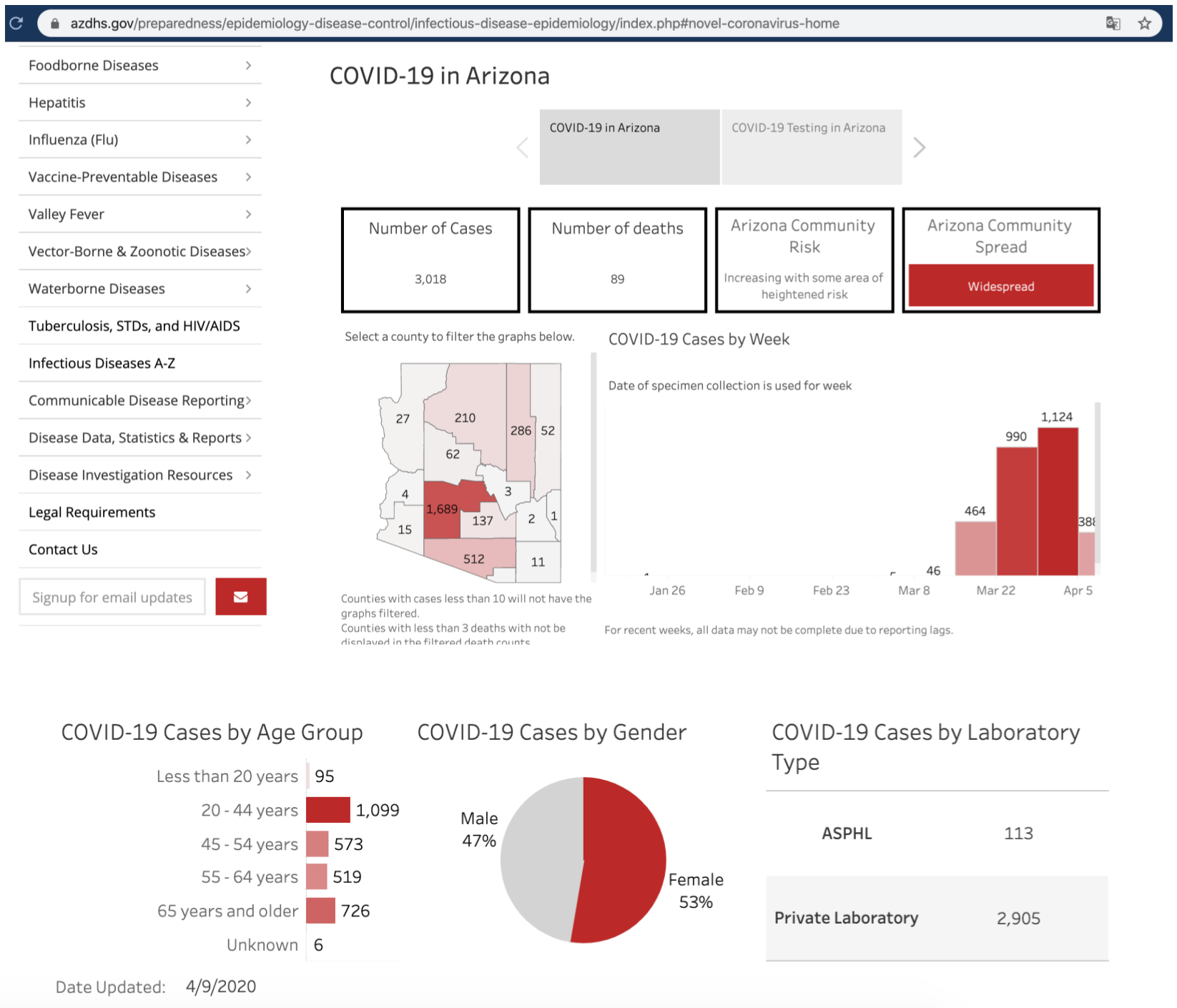Switch to COVID-19 Testing in Arizona tab
Image resolution: width=1177 pixels, height=1008 pixels.
click(812, 147)
